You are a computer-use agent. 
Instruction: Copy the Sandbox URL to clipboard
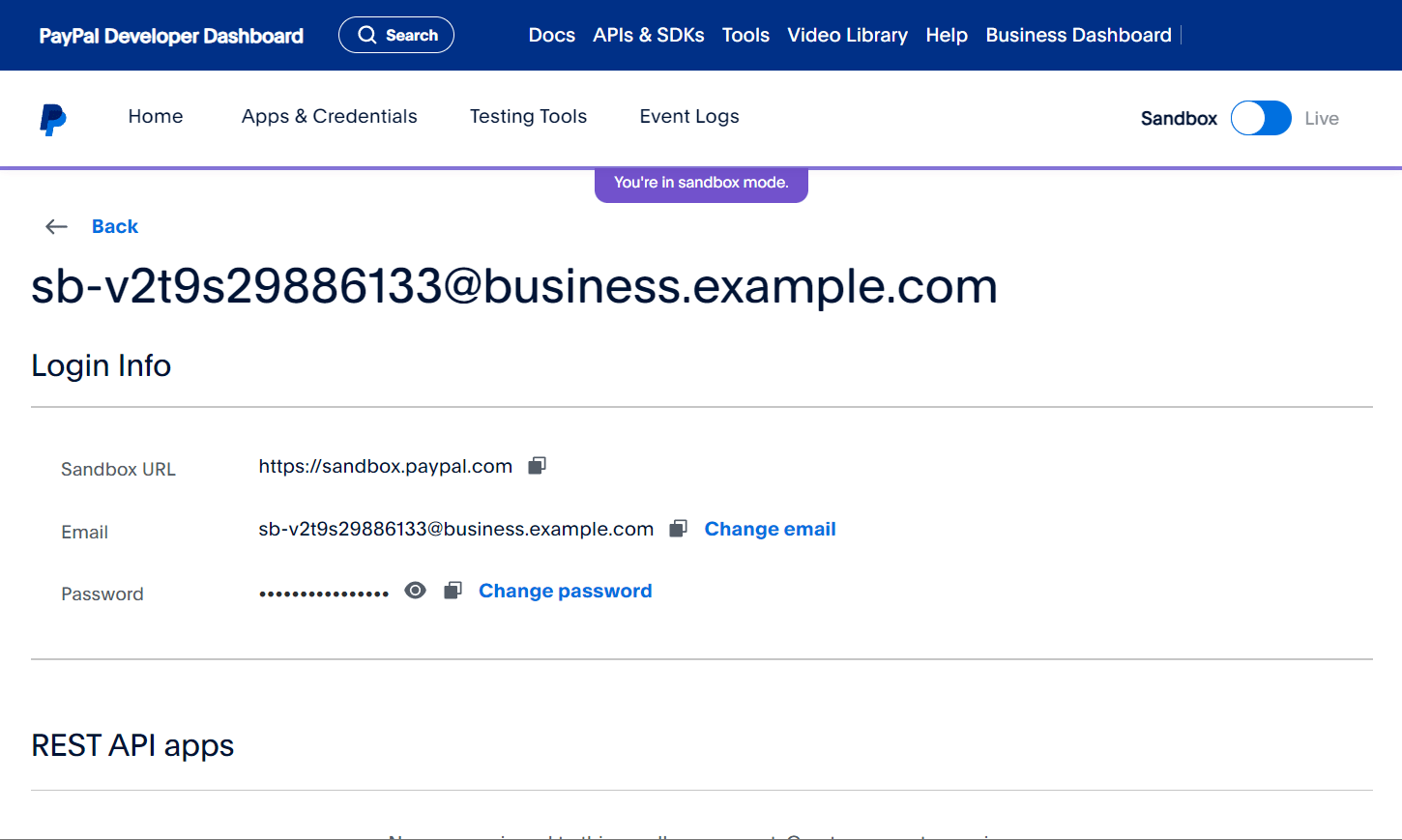pos(538,466)
